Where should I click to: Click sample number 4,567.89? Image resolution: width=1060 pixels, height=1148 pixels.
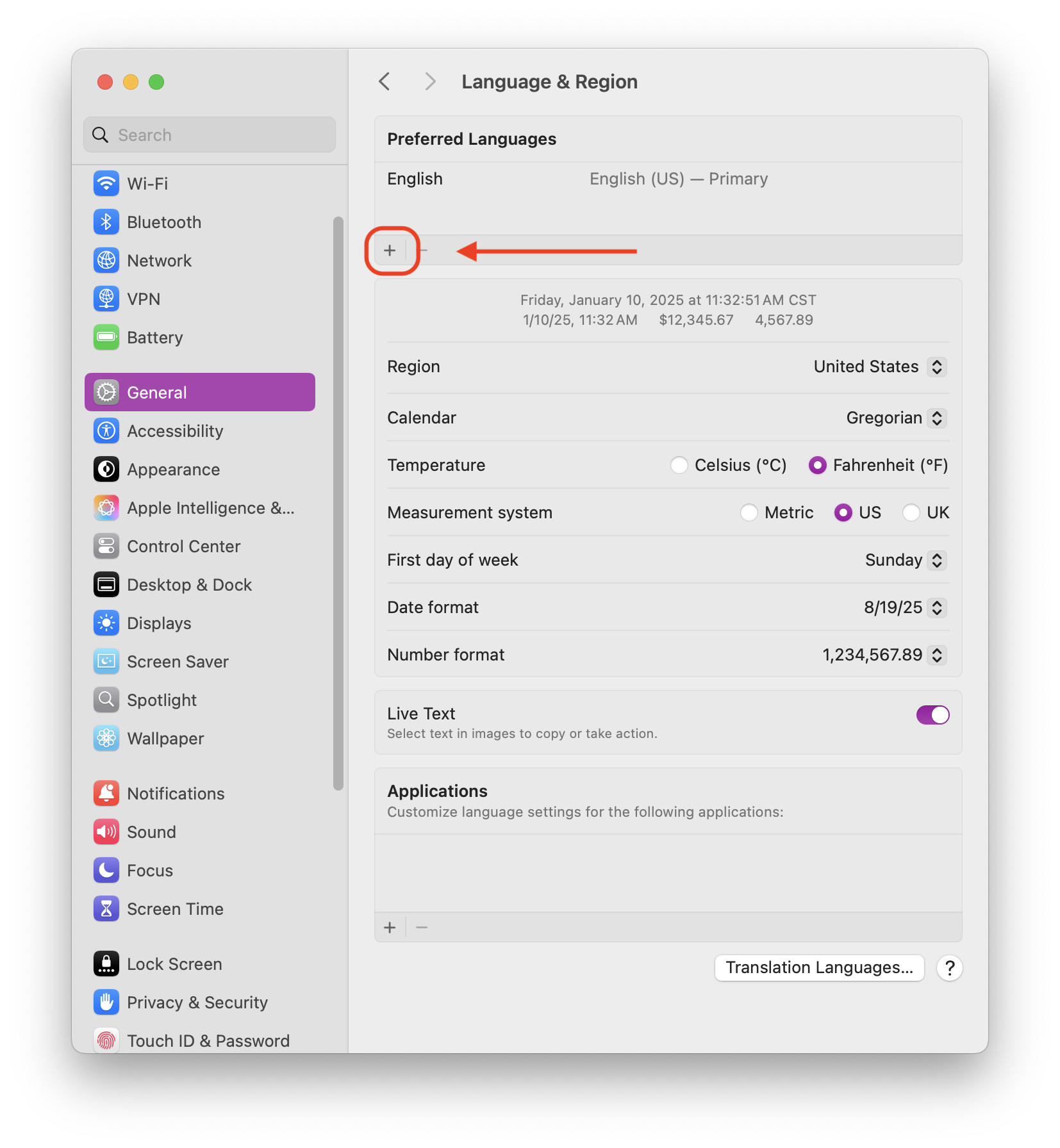click(x=784, y=320)
